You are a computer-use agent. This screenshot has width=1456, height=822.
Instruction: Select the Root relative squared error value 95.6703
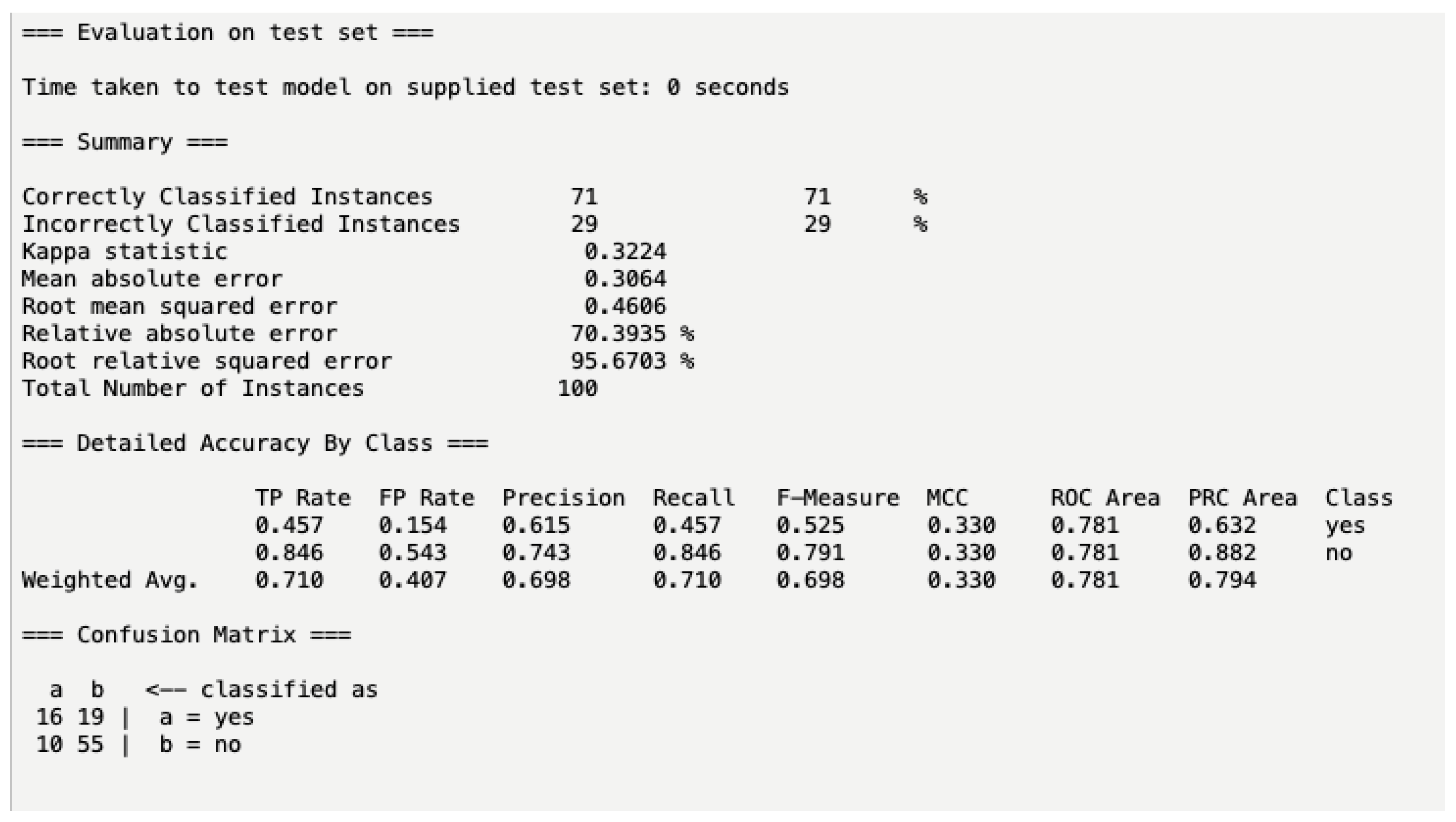pos(618,361)
